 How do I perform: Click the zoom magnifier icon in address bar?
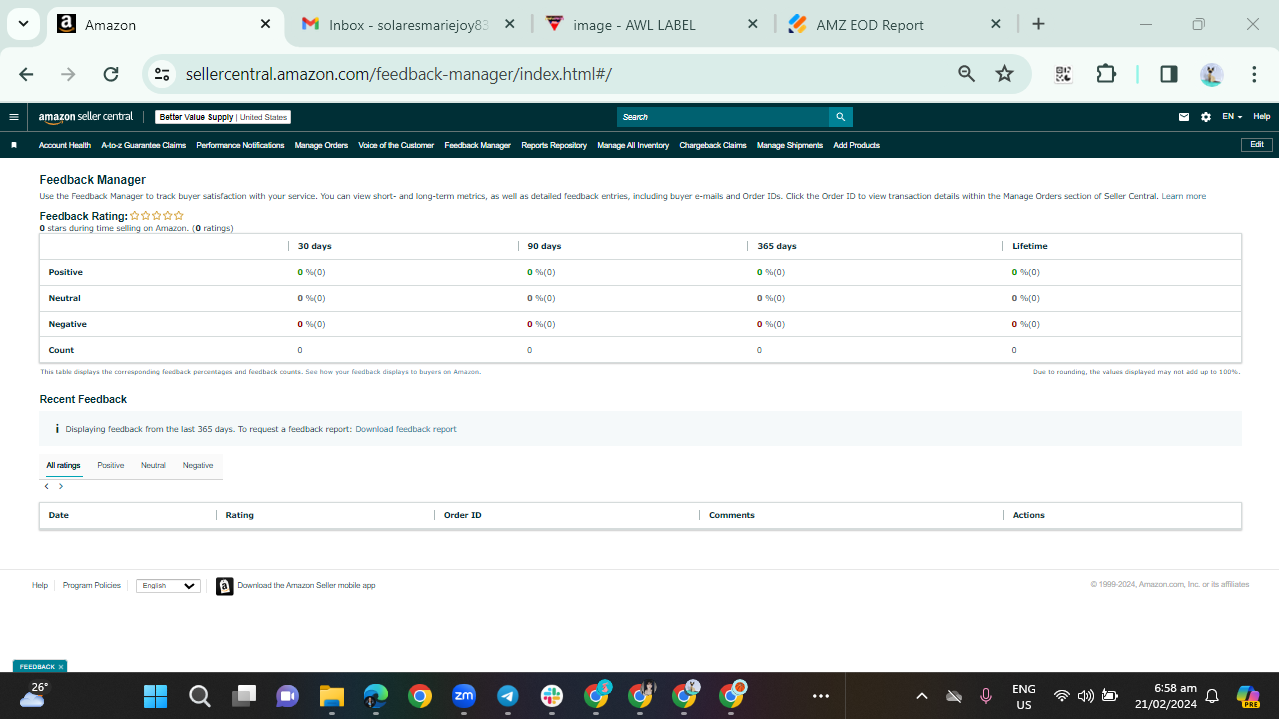point(966,74)
